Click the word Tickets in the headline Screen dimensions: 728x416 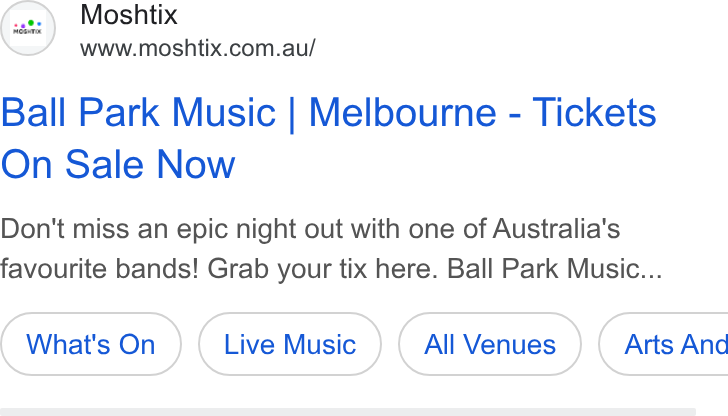click(594, 112)
